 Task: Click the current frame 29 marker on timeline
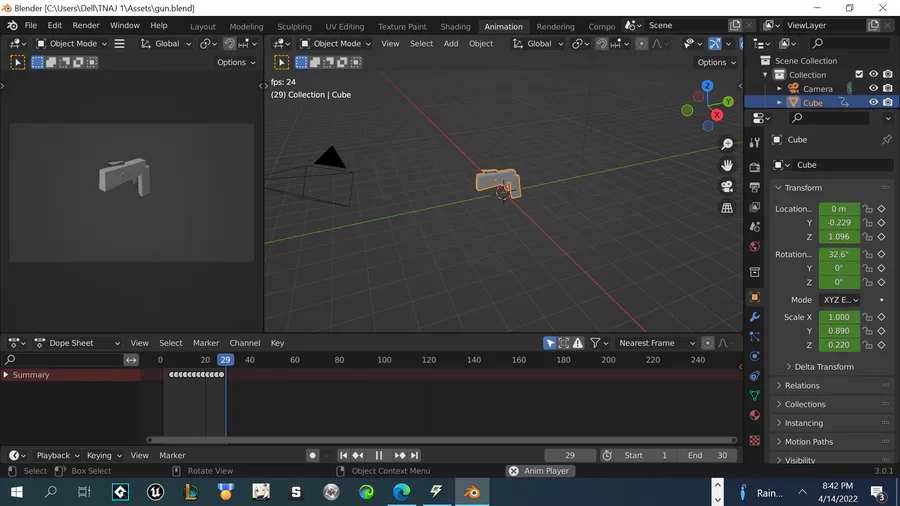point(226,360)
